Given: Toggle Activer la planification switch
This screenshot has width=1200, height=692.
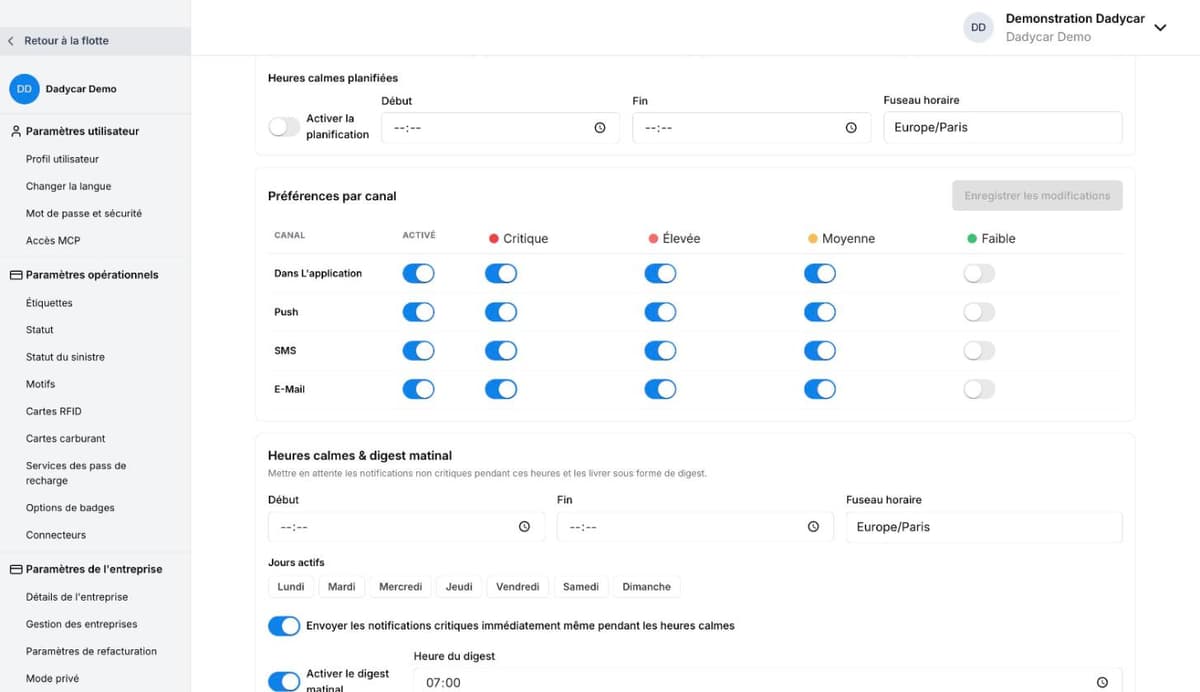Looking at the screenshot, I should (284, 127).
